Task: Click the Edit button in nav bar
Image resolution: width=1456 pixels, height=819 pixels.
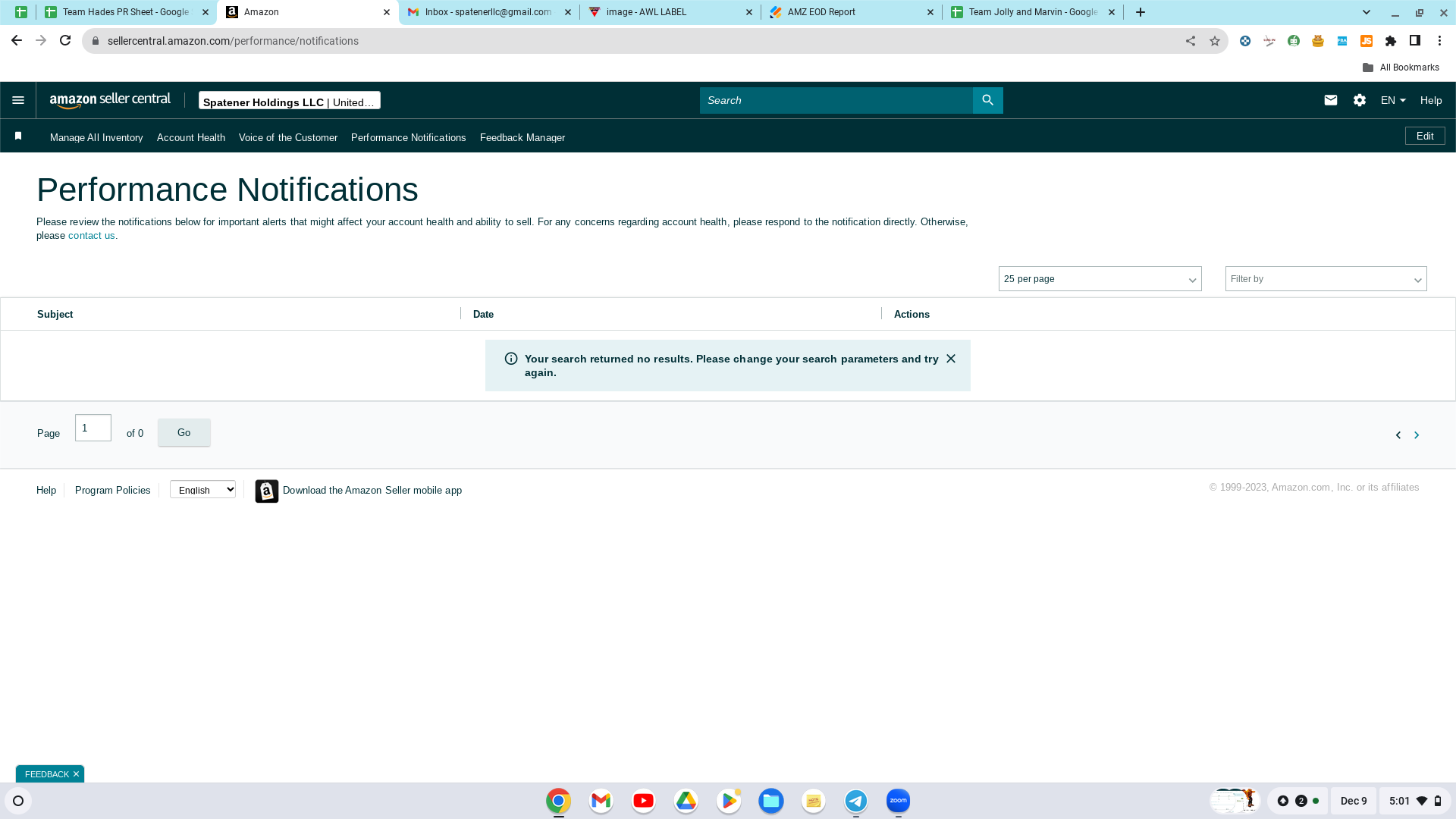Action: 1425,136
